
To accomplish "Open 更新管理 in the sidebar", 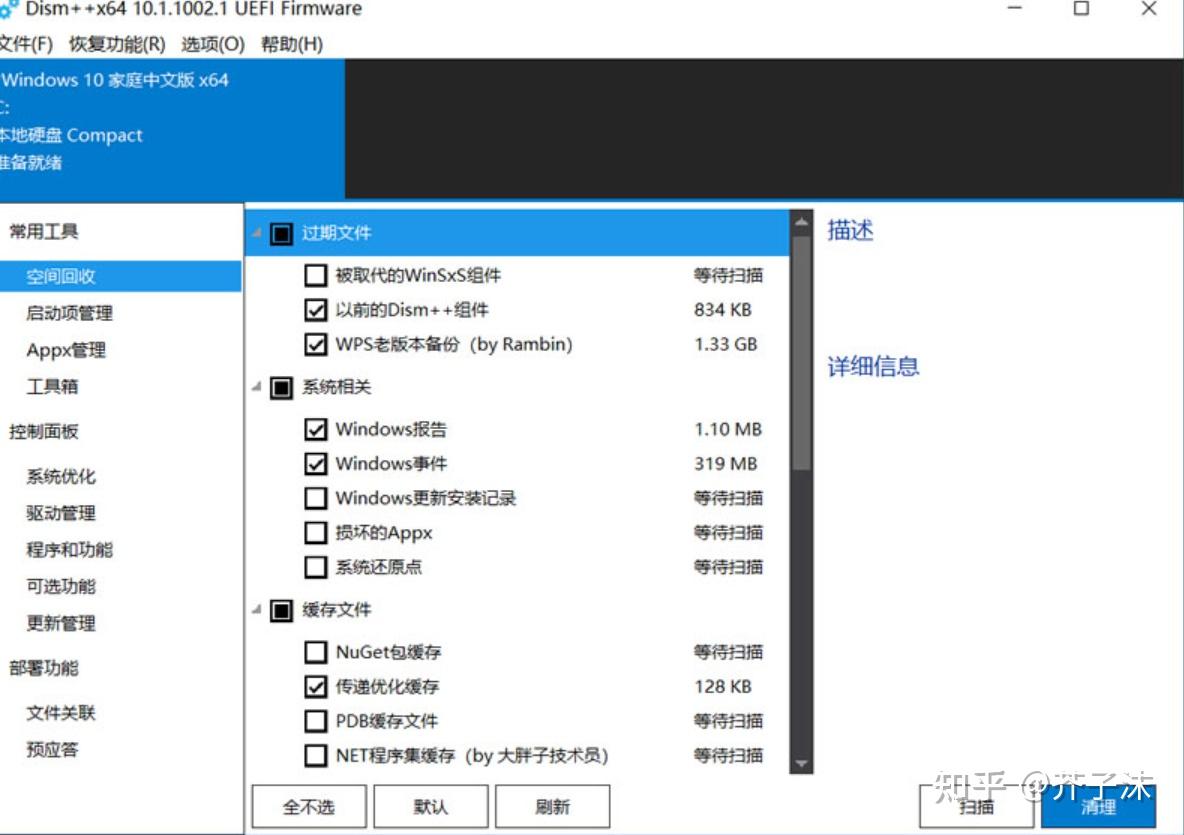I will 61,624.
